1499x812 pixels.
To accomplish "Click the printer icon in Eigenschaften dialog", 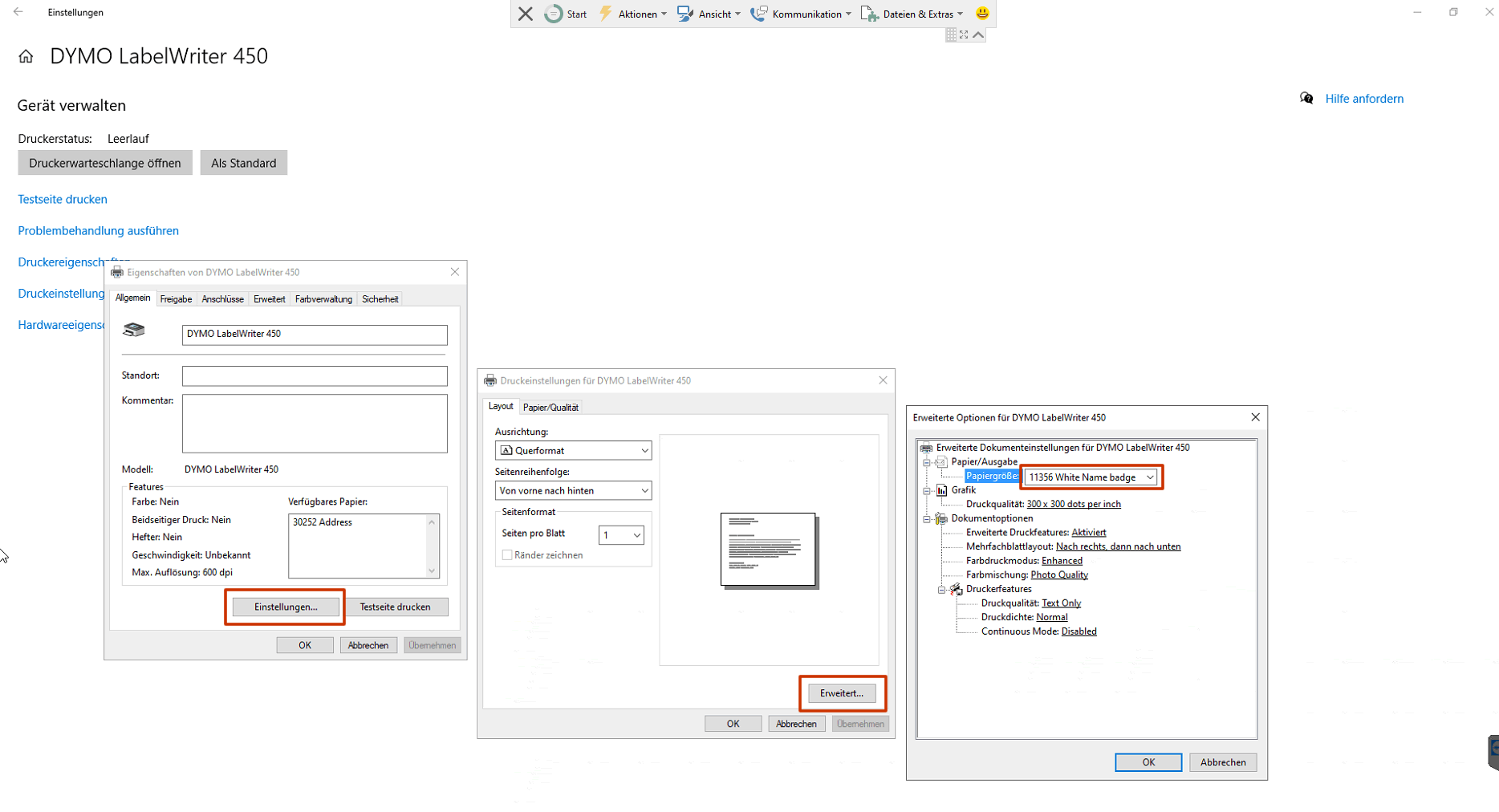I will [134, 330].
